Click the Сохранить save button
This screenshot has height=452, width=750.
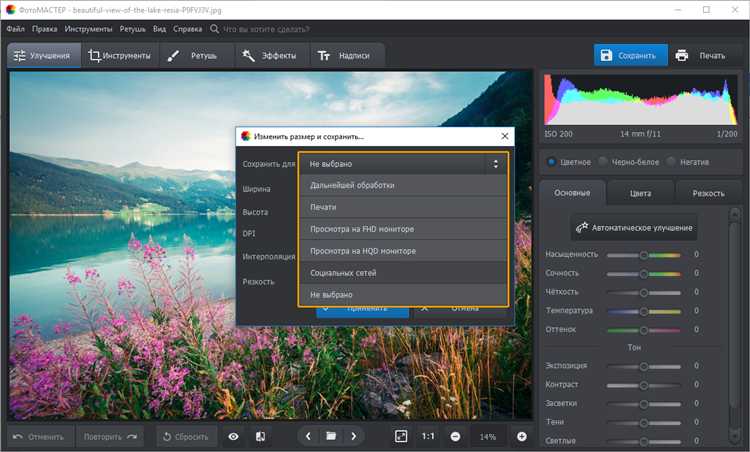[x=629, y=56]
